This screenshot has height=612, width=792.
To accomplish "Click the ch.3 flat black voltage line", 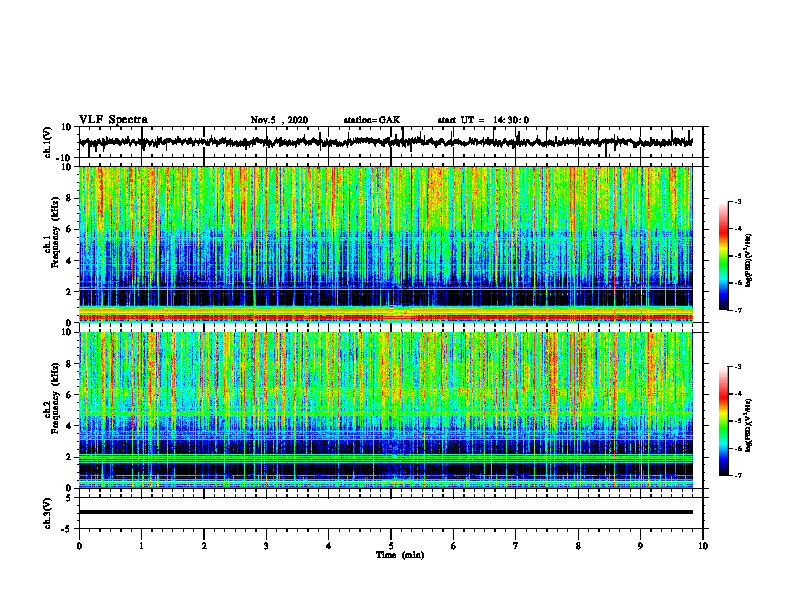I will point(386,512).
